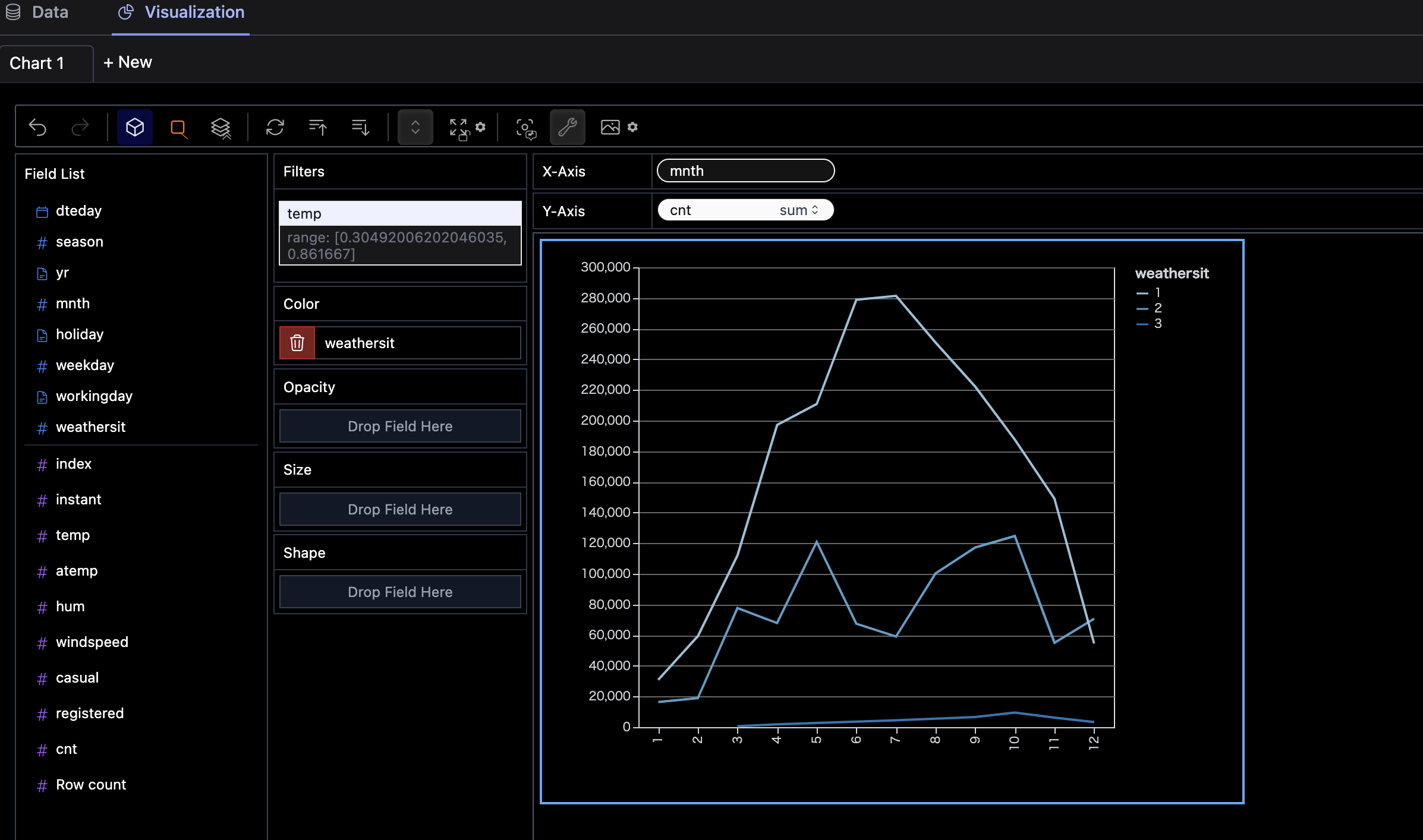Click the transpose axes refresh icon
Image resolution: width=1423 pixels, height=840 pixels.
(x=275, y=127)
